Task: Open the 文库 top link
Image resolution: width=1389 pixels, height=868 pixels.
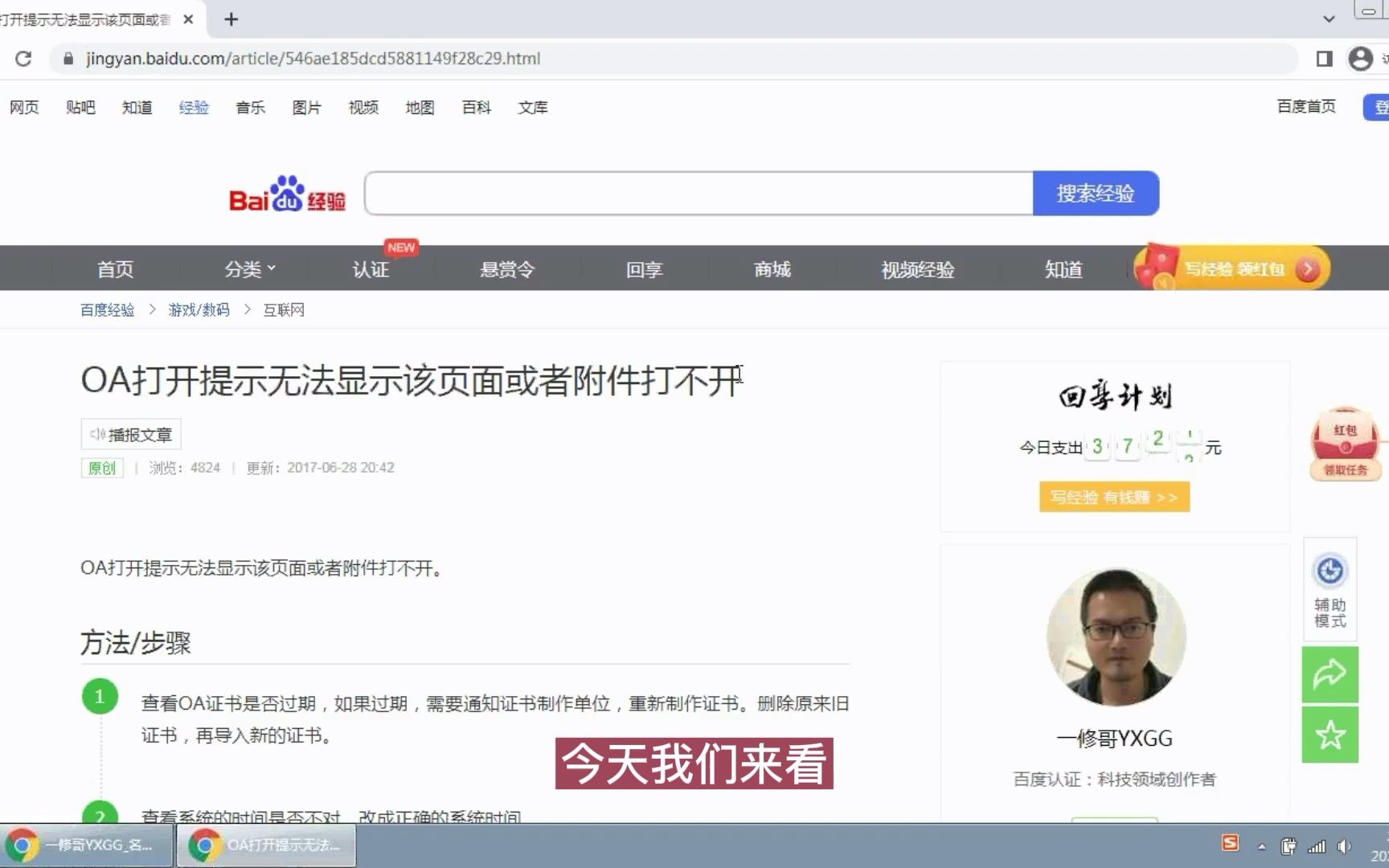Action: 533,108
